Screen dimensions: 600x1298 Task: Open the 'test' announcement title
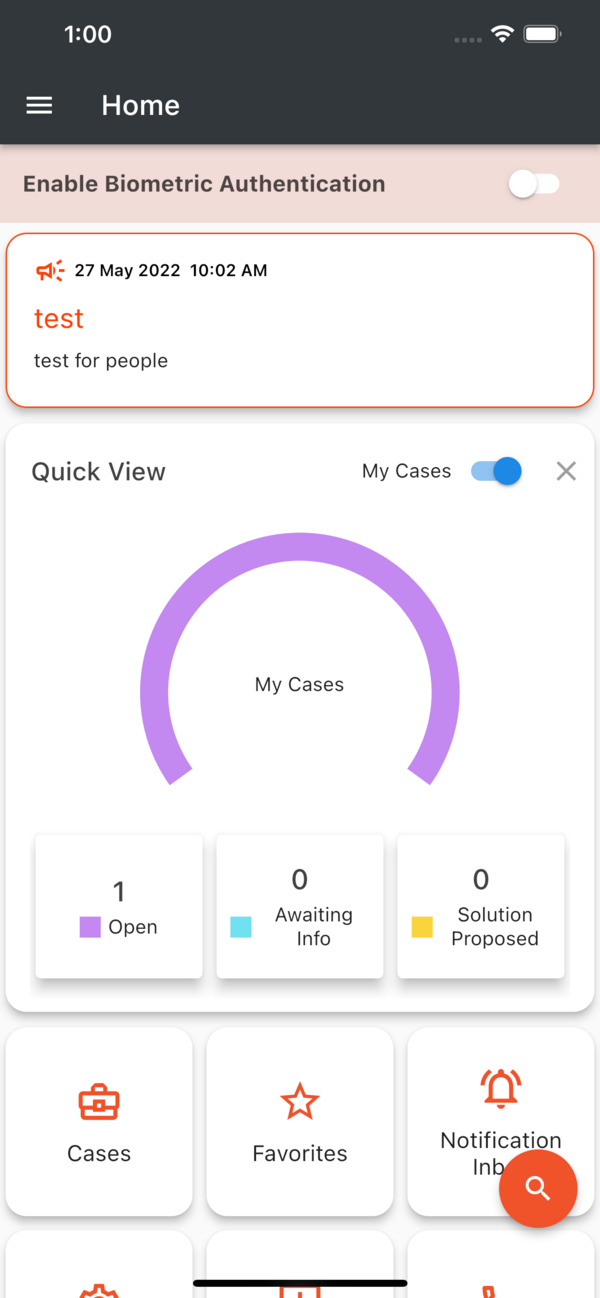point(59,319)
